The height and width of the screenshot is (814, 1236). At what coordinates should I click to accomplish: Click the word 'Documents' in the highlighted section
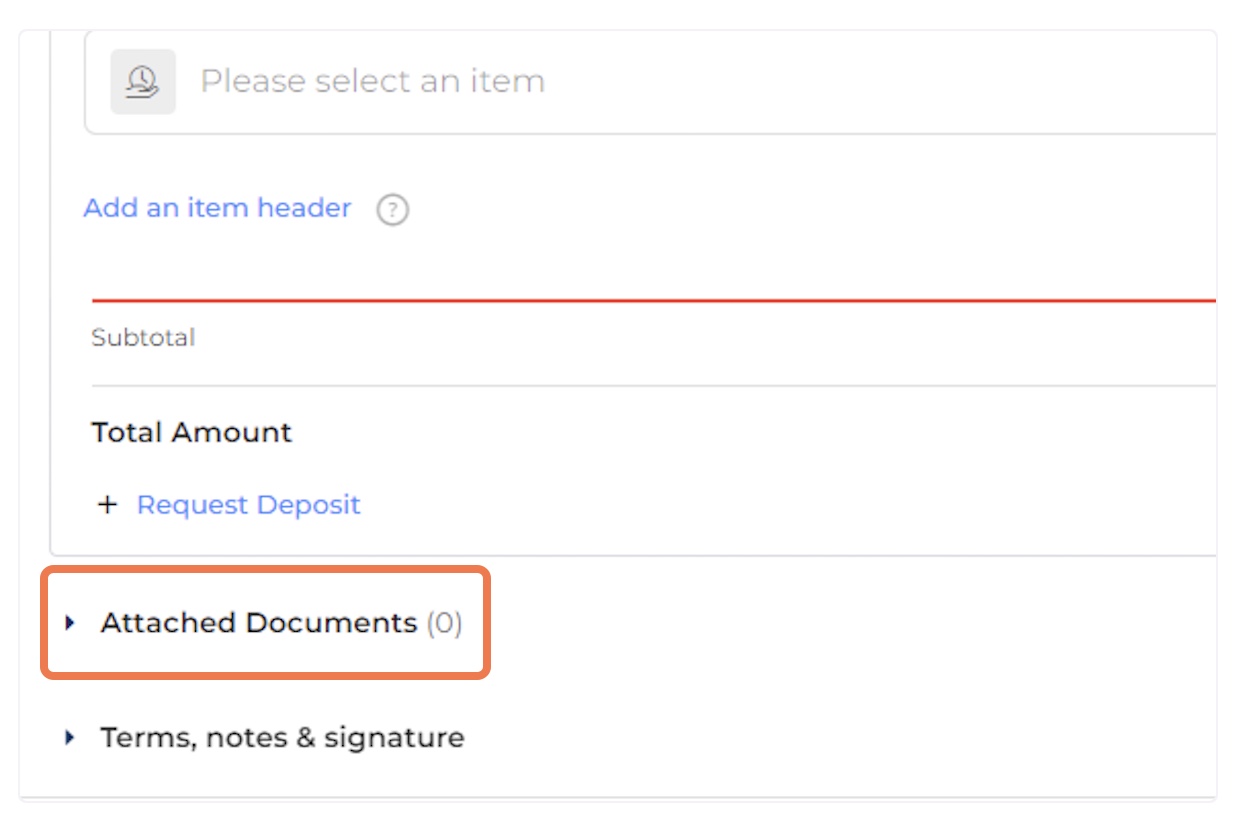332,623
